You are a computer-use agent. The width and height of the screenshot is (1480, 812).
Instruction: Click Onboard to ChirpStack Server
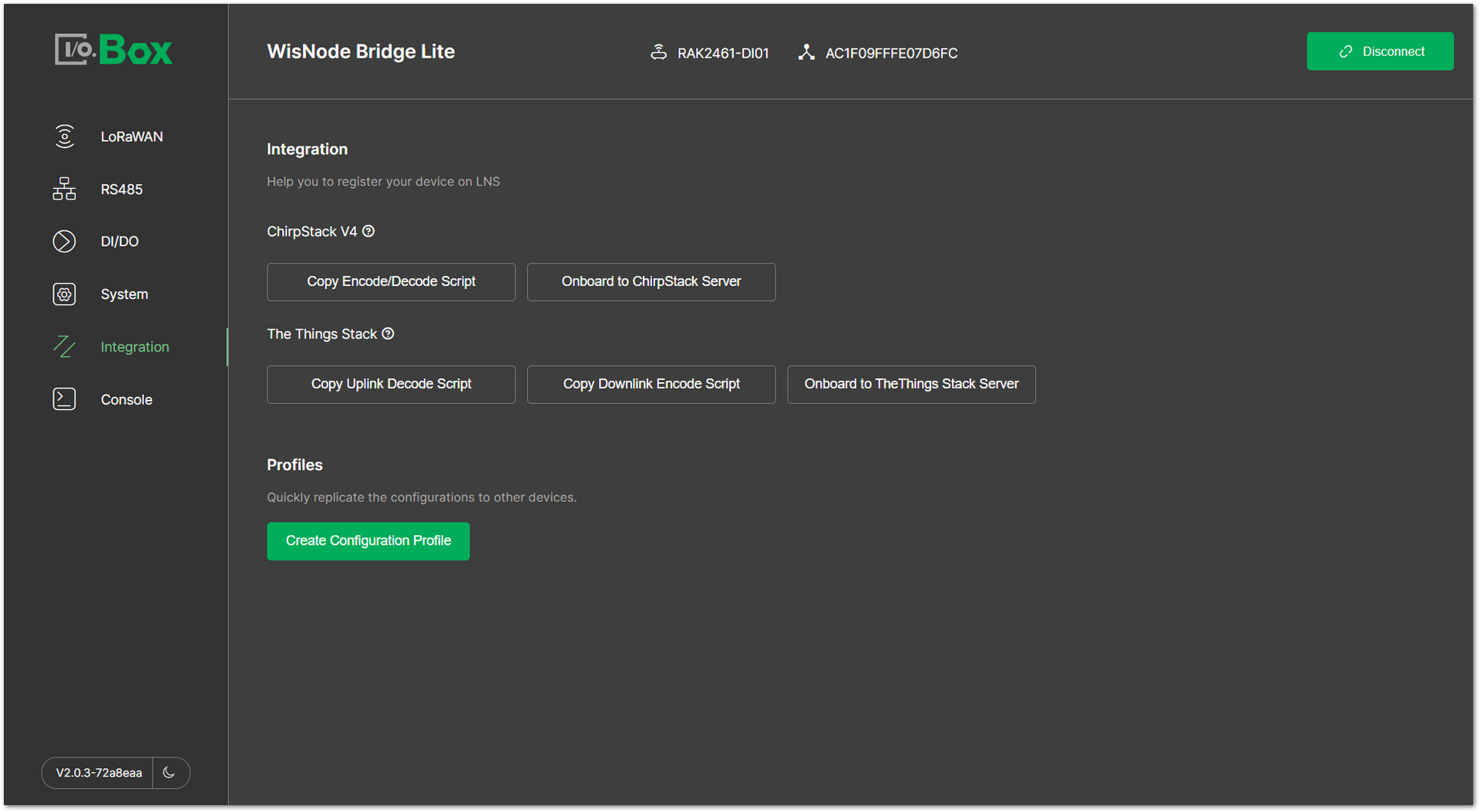(x=651, y=282)
